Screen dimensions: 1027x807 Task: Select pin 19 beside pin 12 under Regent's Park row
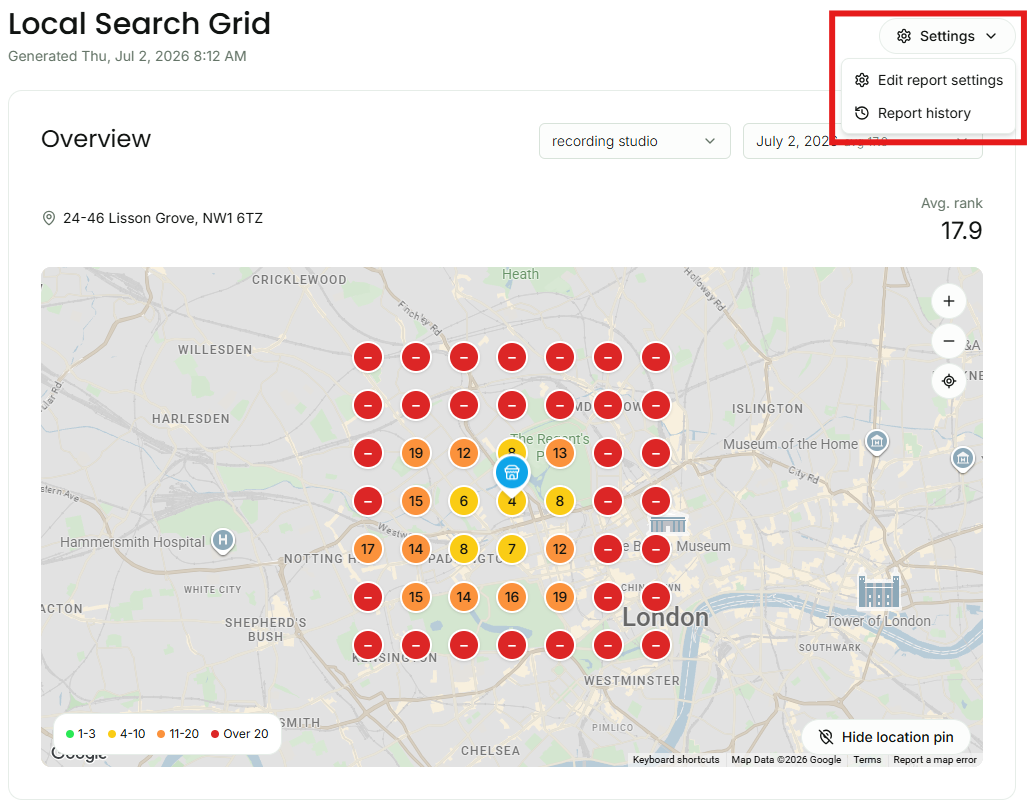pos(416,453)
